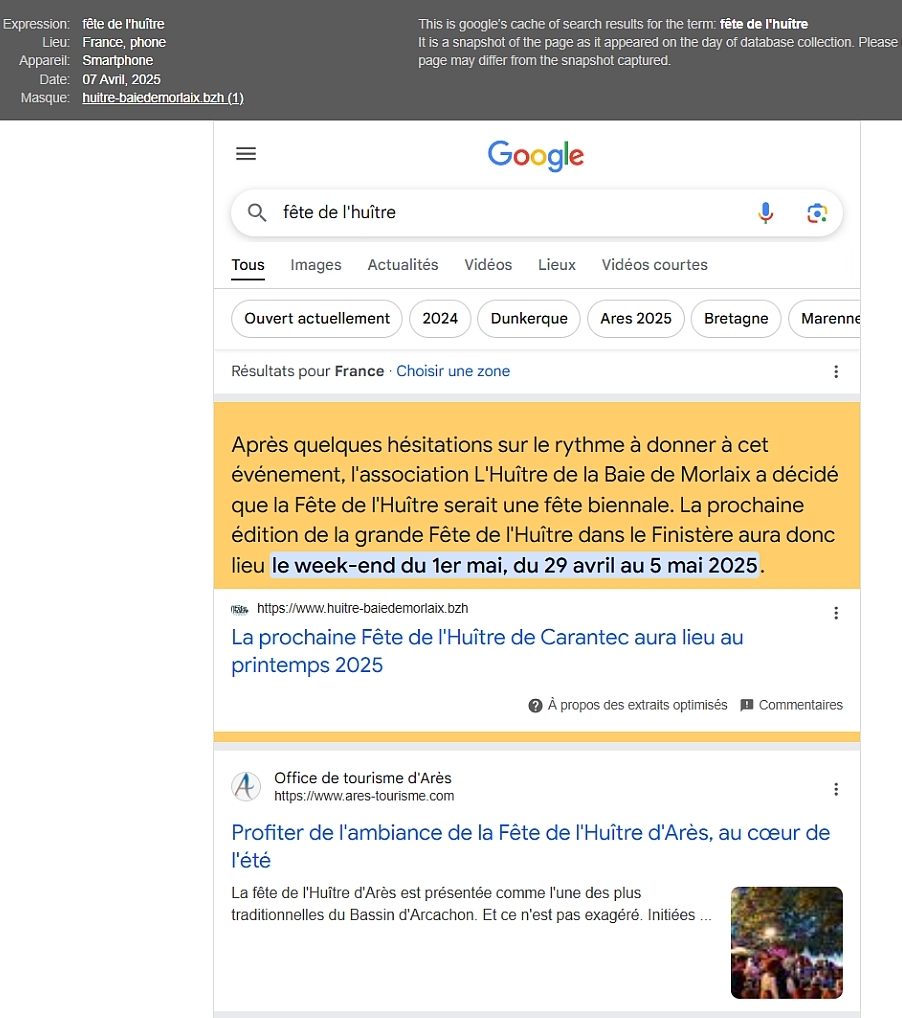Open the Fête de l'Huître d'Arès result title
The height and width of the screenshot is (1018, 902).
[x=531, y=847]
